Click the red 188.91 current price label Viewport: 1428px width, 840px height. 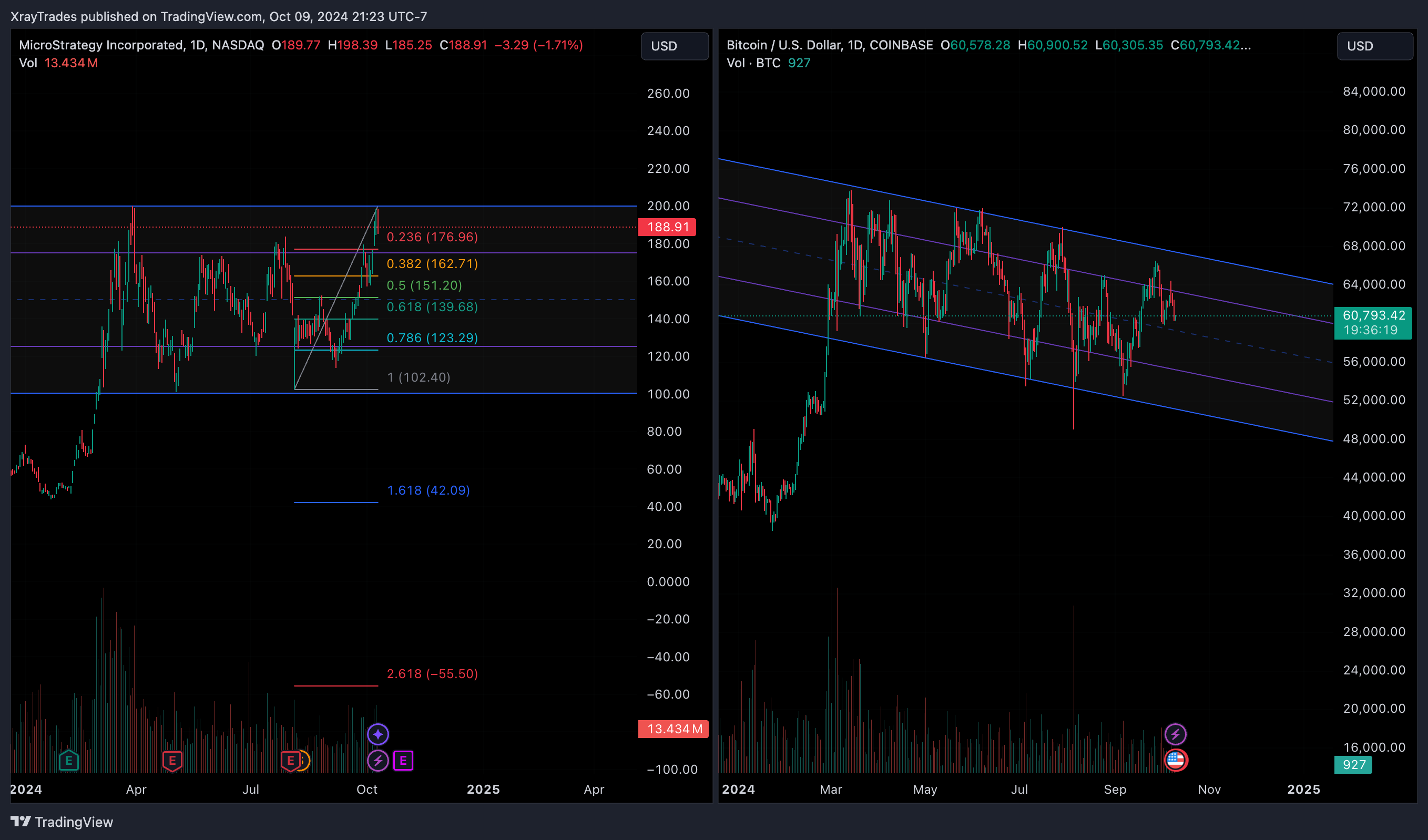pos(667,227)
